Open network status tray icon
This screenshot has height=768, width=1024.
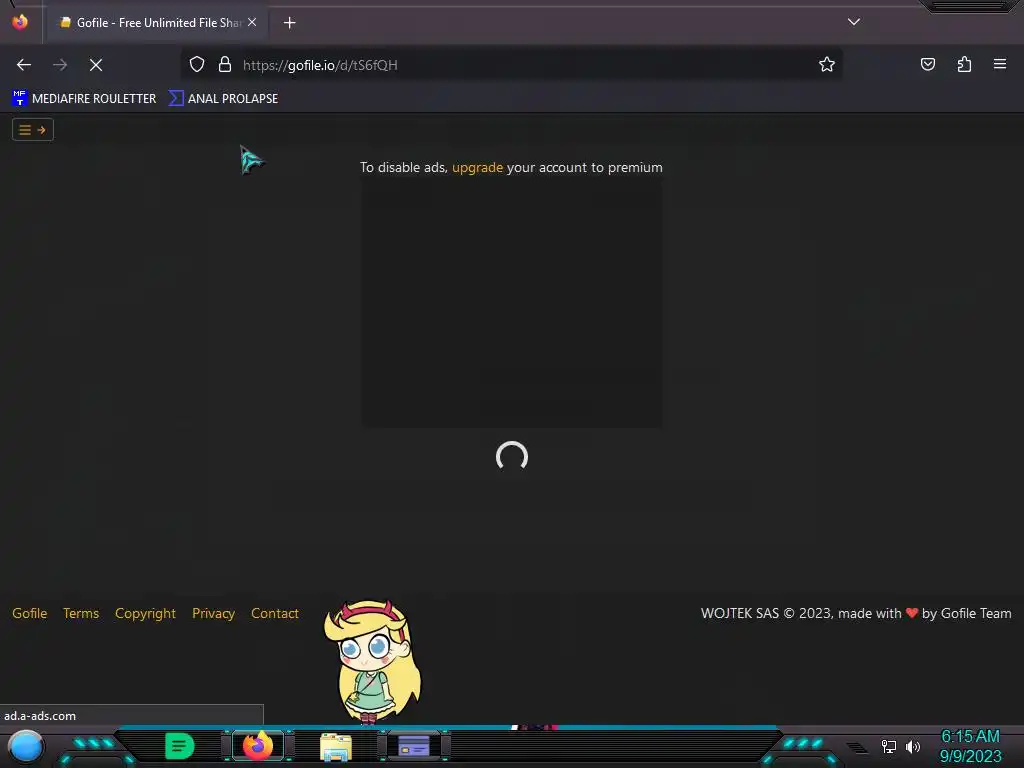point(889,746)
